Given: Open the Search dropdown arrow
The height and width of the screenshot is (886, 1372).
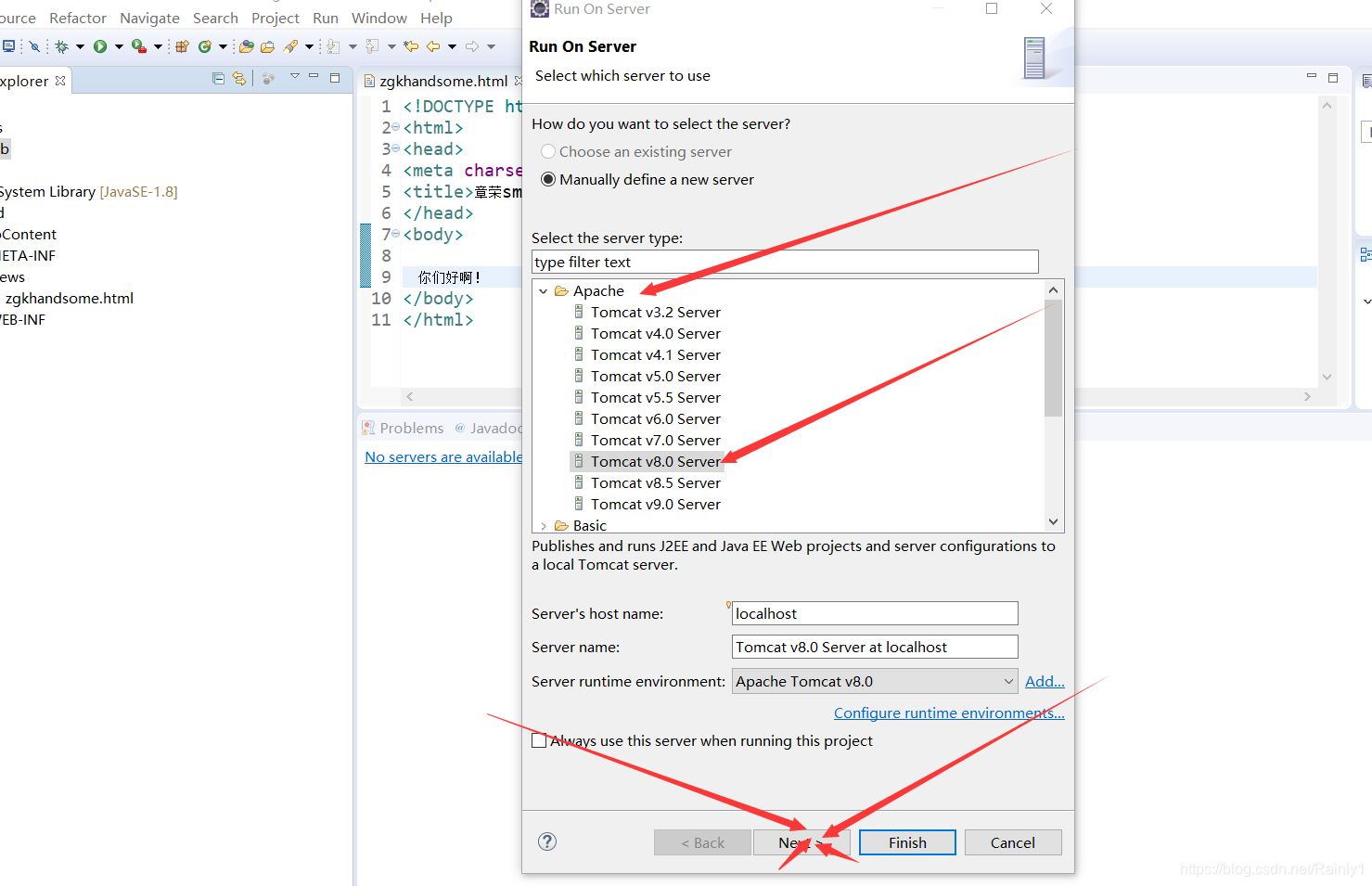Looking at the screenshot, I should coord(309,46).
